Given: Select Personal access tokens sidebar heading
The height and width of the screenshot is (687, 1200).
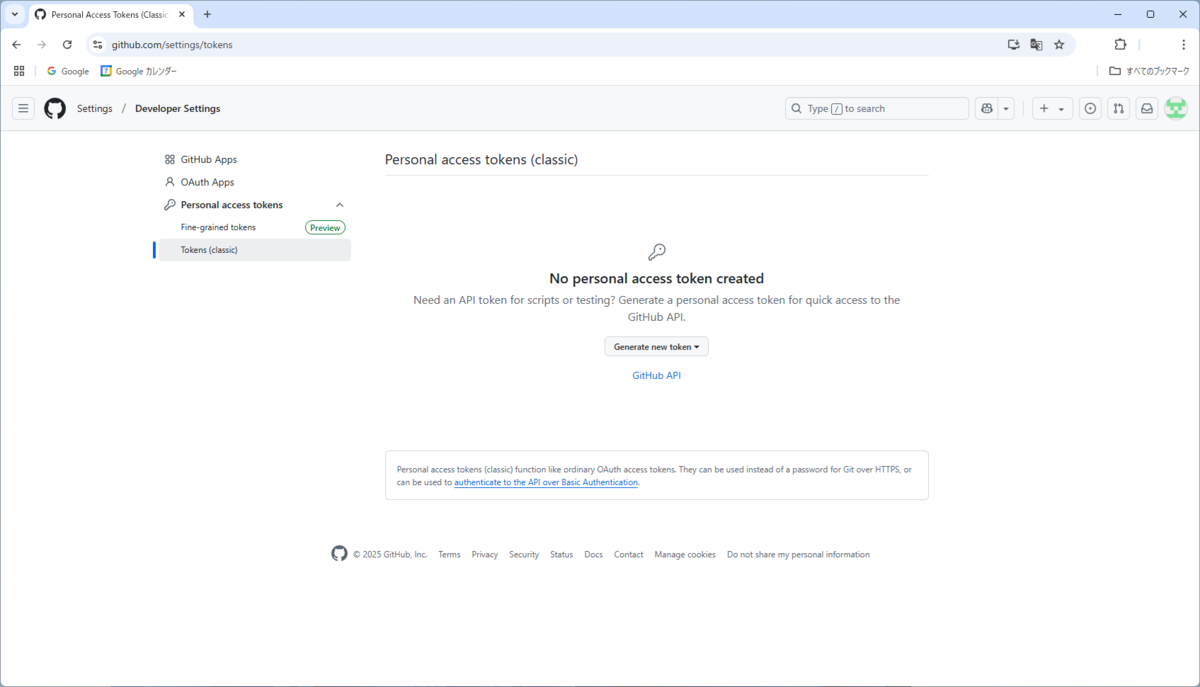Looking at the screenshot, I should pos(232,205).
